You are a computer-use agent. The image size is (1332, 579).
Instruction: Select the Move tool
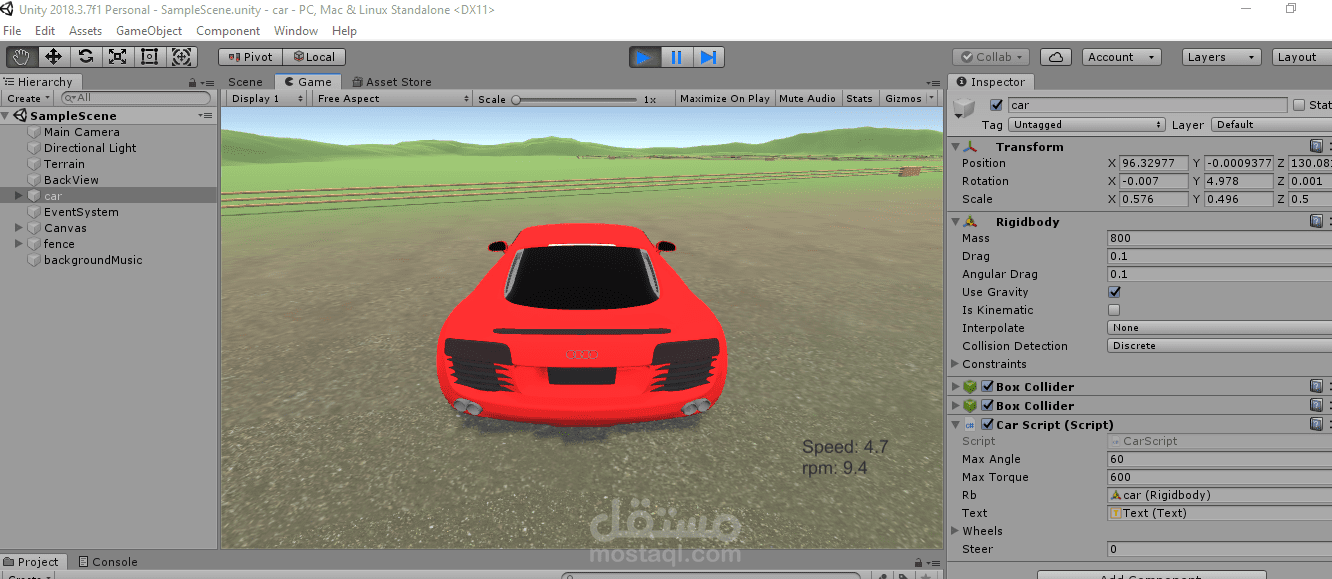pyautogui.click(x=53, y=57)
